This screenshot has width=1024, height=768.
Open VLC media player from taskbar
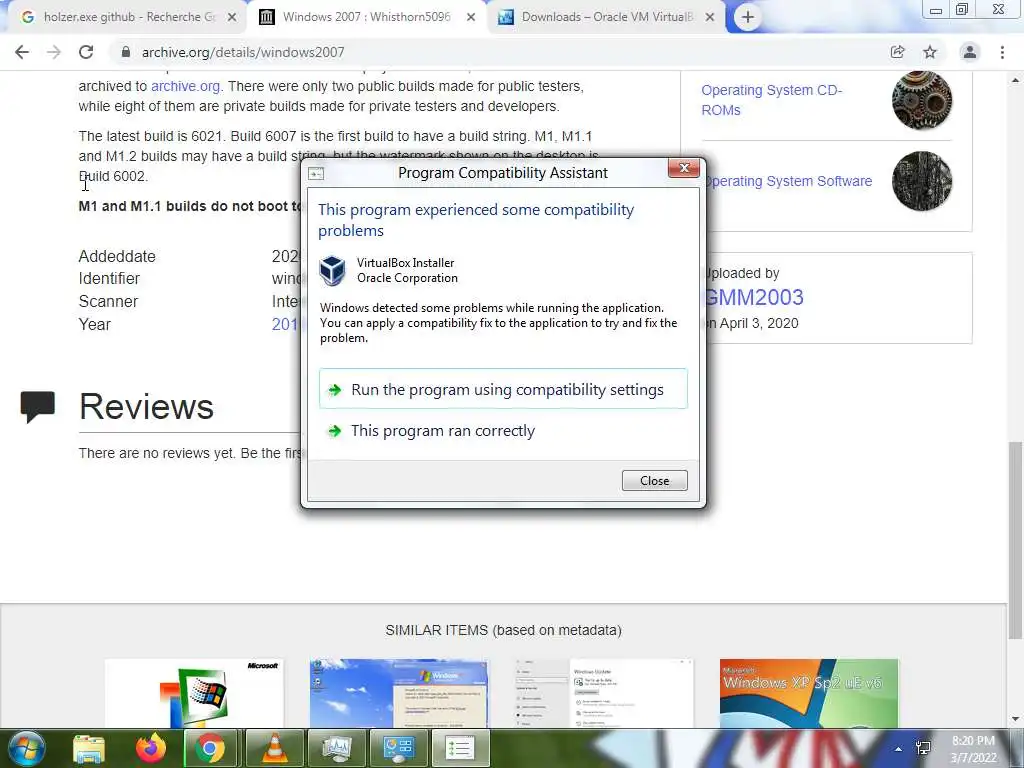[274, 748]
